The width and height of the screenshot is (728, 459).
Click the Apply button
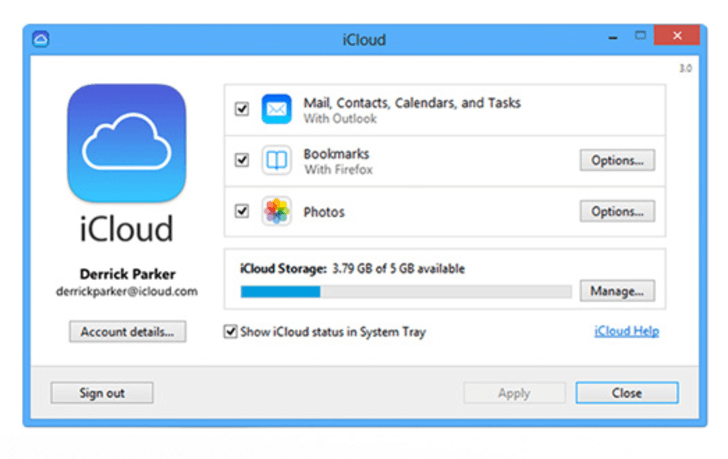[x=514, y=393]
